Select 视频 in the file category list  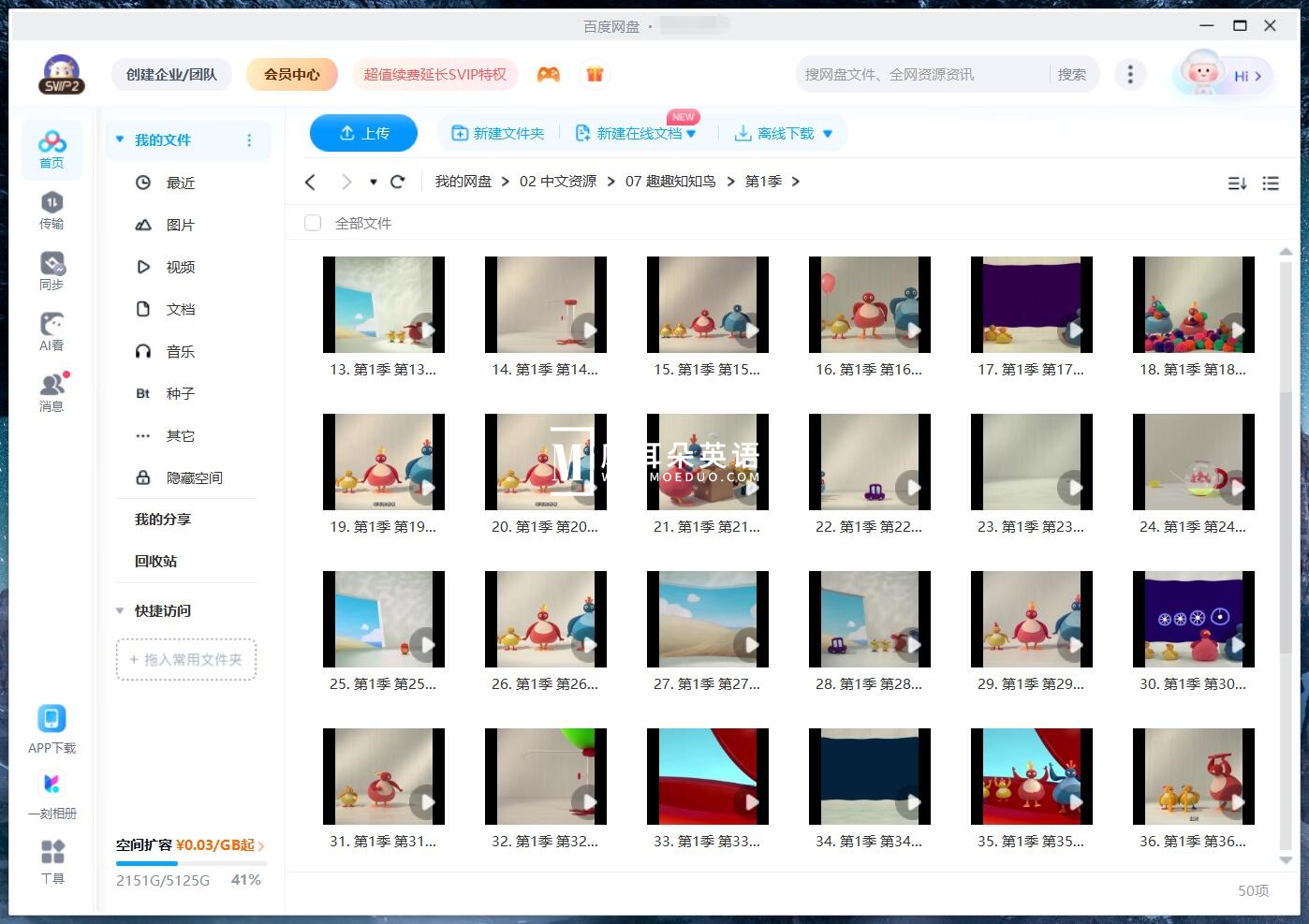pyautogui.click(x=180, y=267)
